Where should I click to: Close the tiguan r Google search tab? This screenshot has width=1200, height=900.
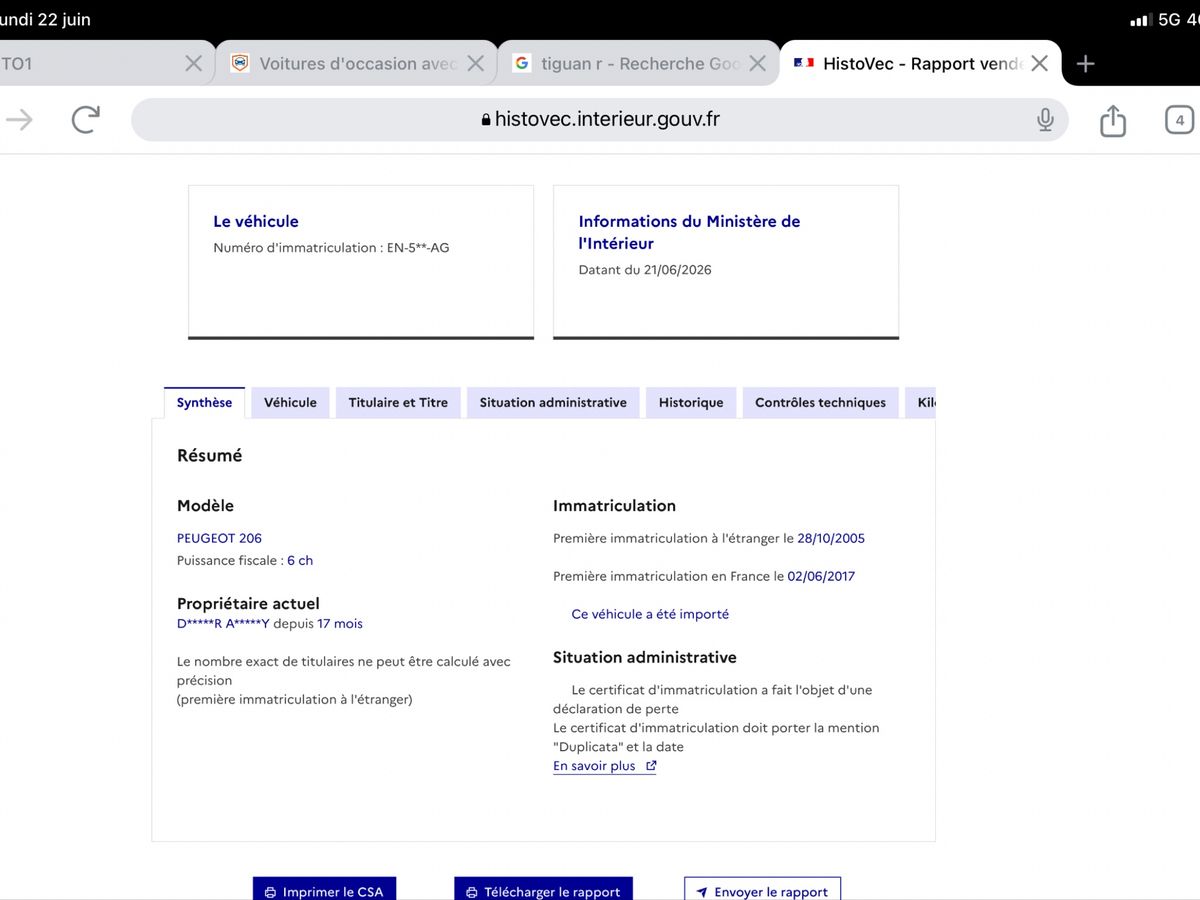[757, 64]
